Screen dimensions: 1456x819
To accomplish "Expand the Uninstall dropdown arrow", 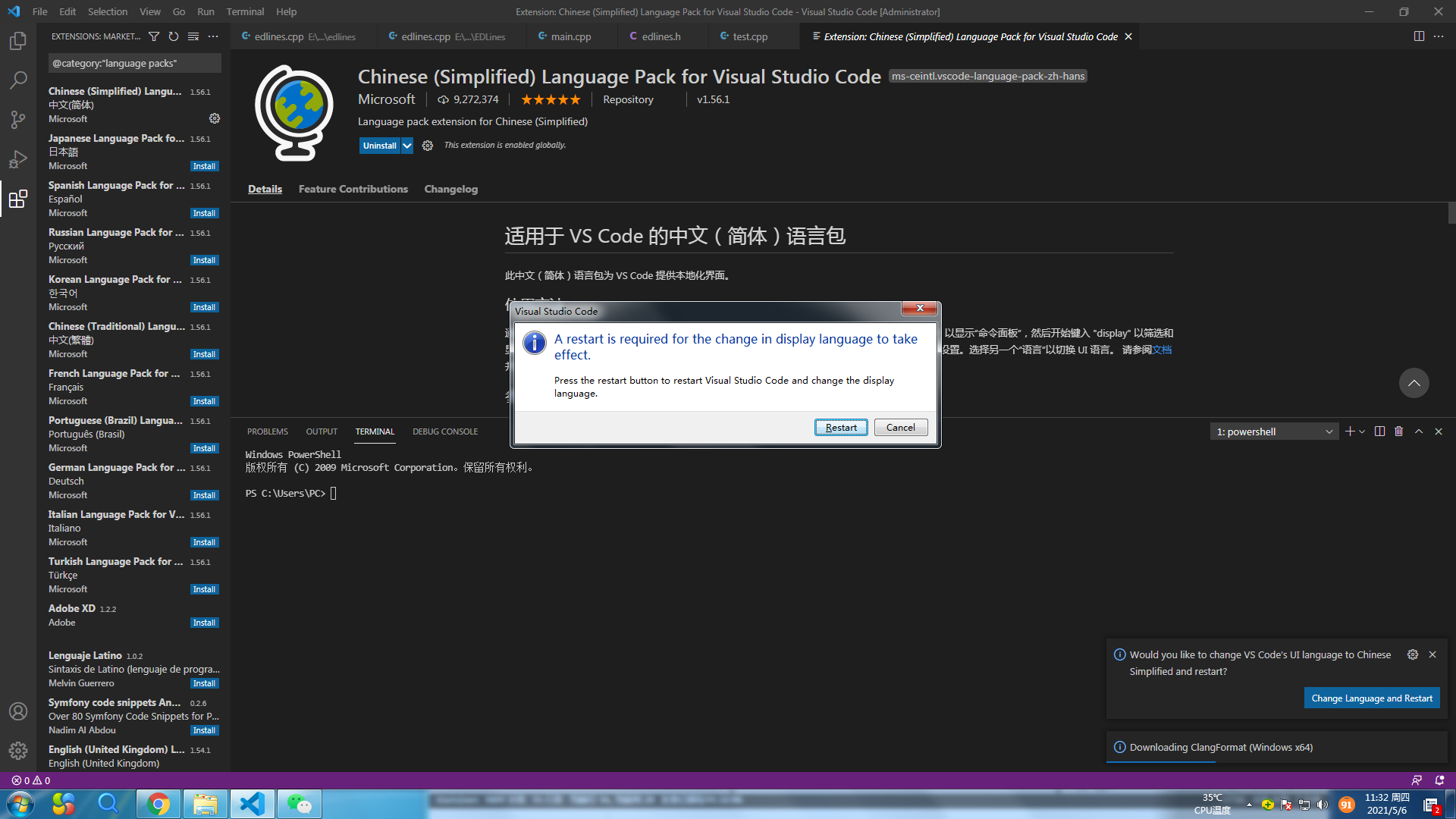I will [x=407, y=146].
